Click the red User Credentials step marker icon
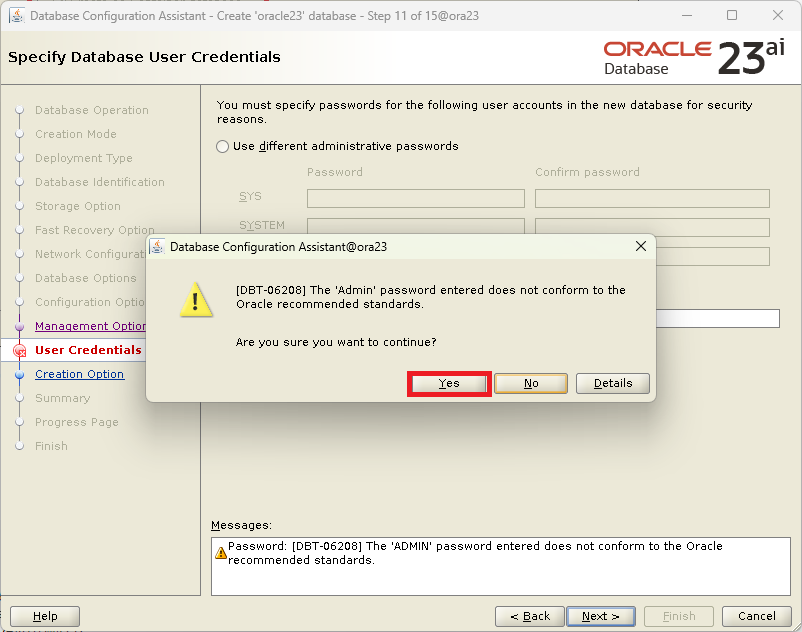 point(19,351)
